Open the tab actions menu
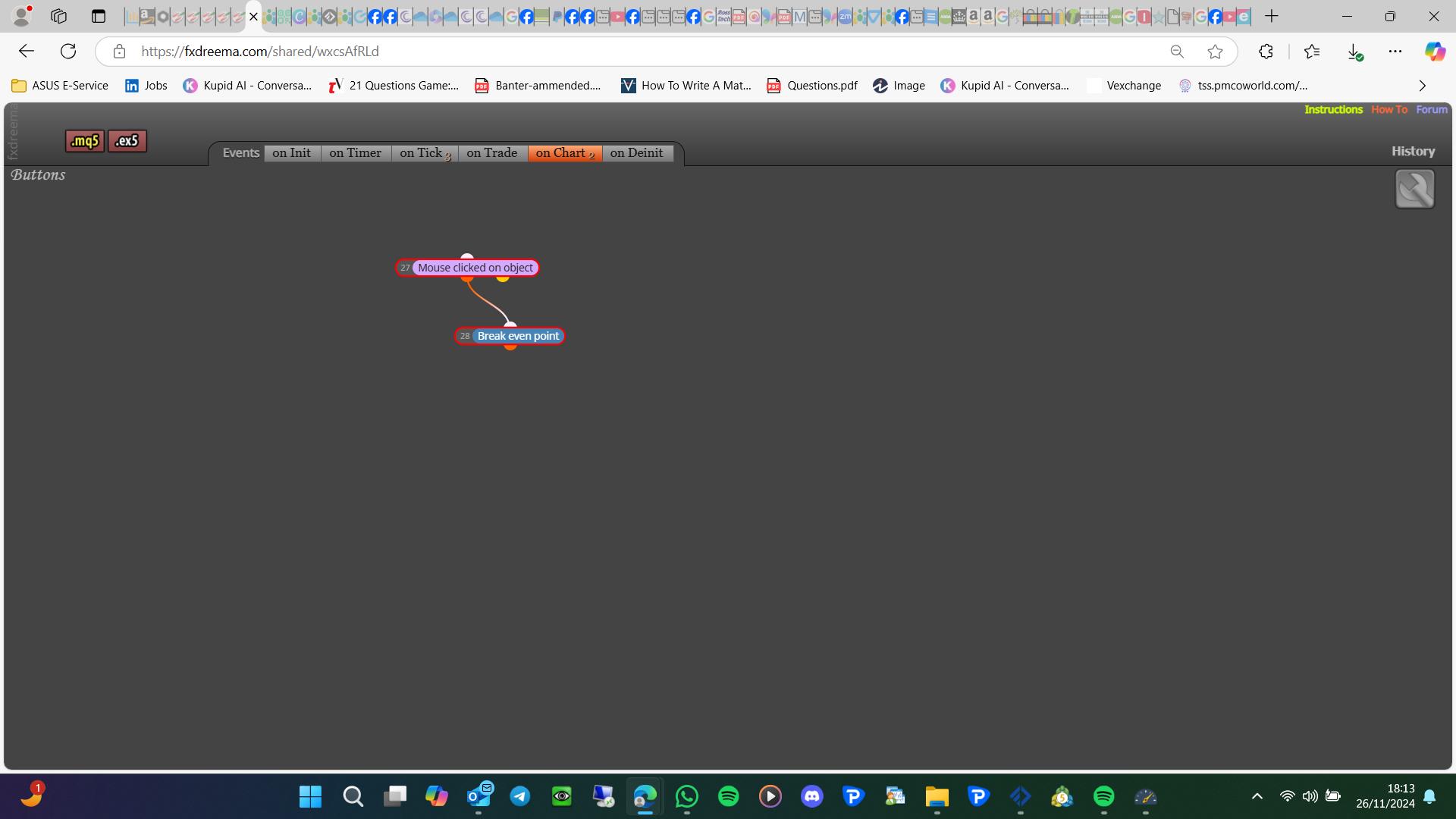 99,16
